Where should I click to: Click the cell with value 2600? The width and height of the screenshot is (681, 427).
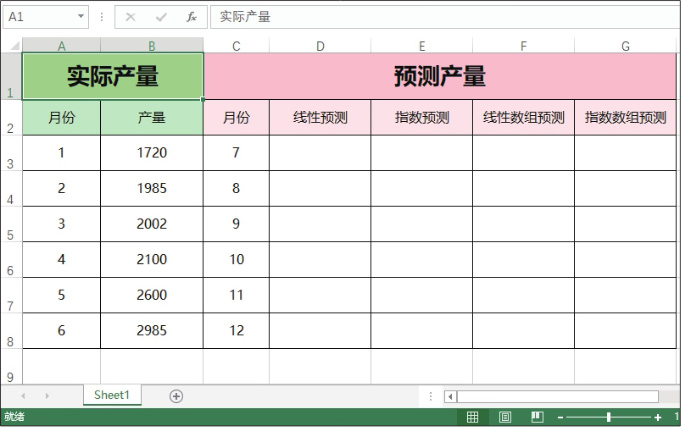click(152, 295)
